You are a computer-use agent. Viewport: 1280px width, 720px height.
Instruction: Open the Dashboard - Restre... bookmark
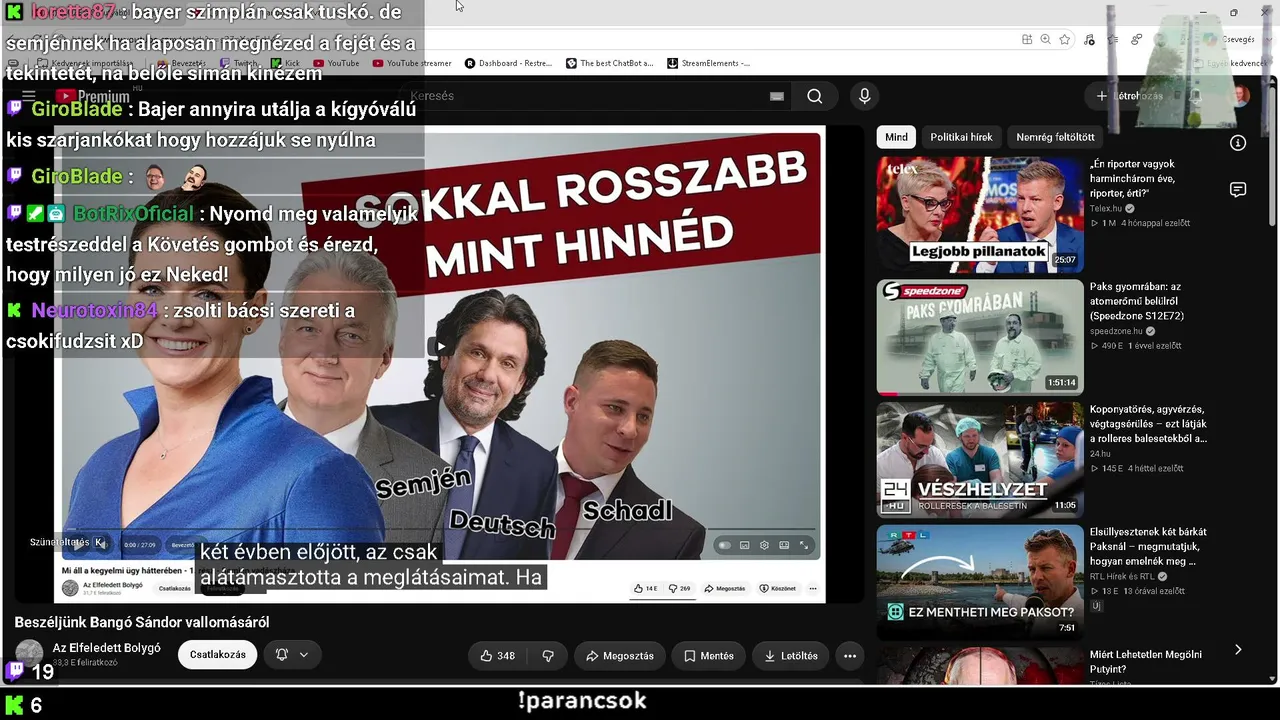508,63
